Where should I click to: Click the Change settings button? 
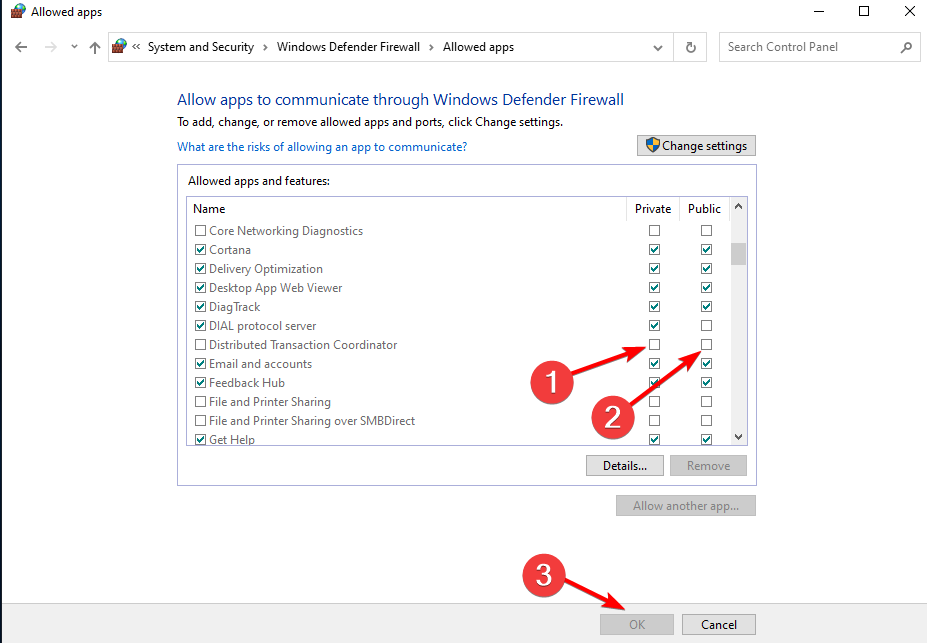click(x=696, y=145)
